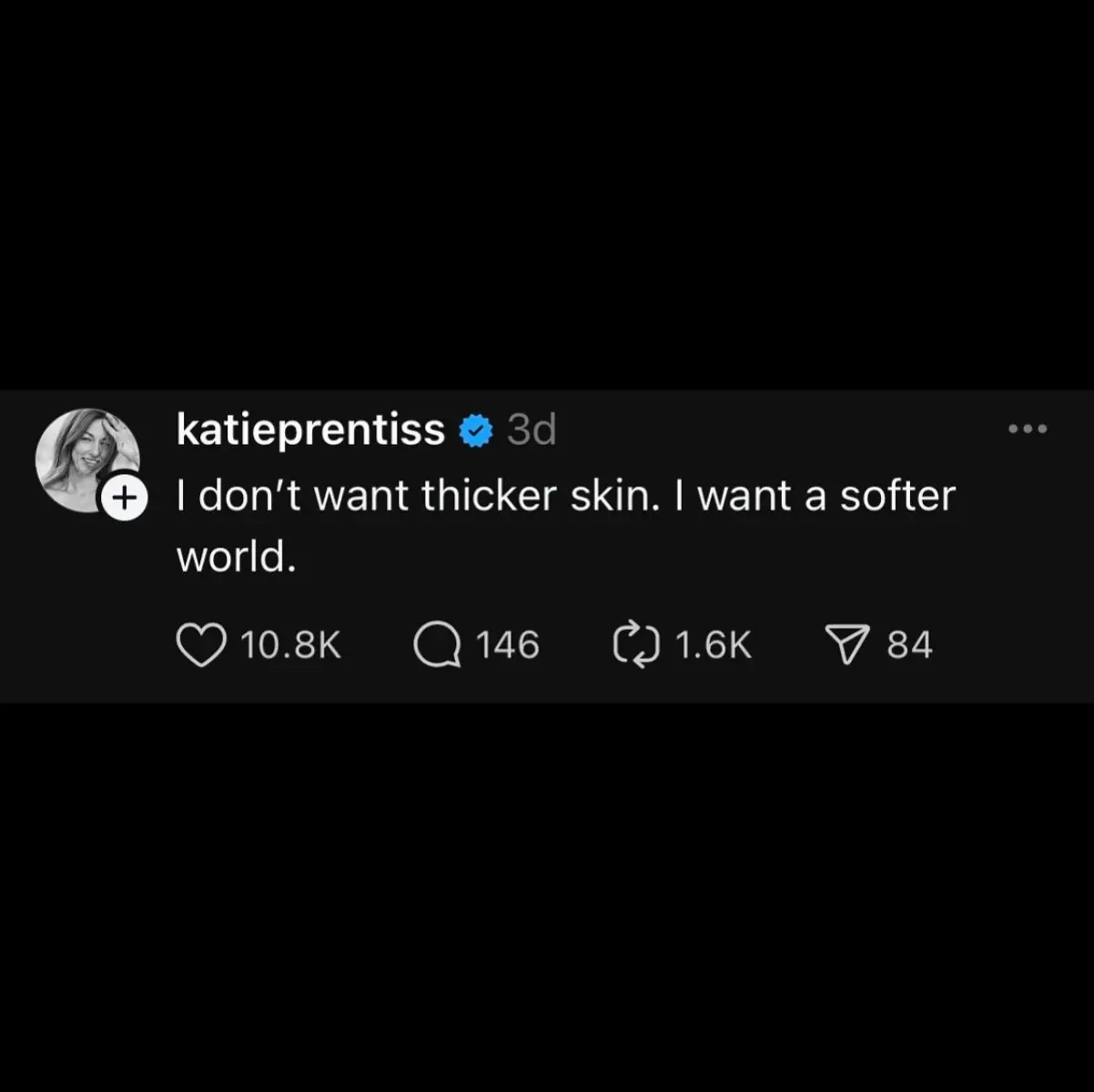Click the black area above the post

[x=546, y=196]
